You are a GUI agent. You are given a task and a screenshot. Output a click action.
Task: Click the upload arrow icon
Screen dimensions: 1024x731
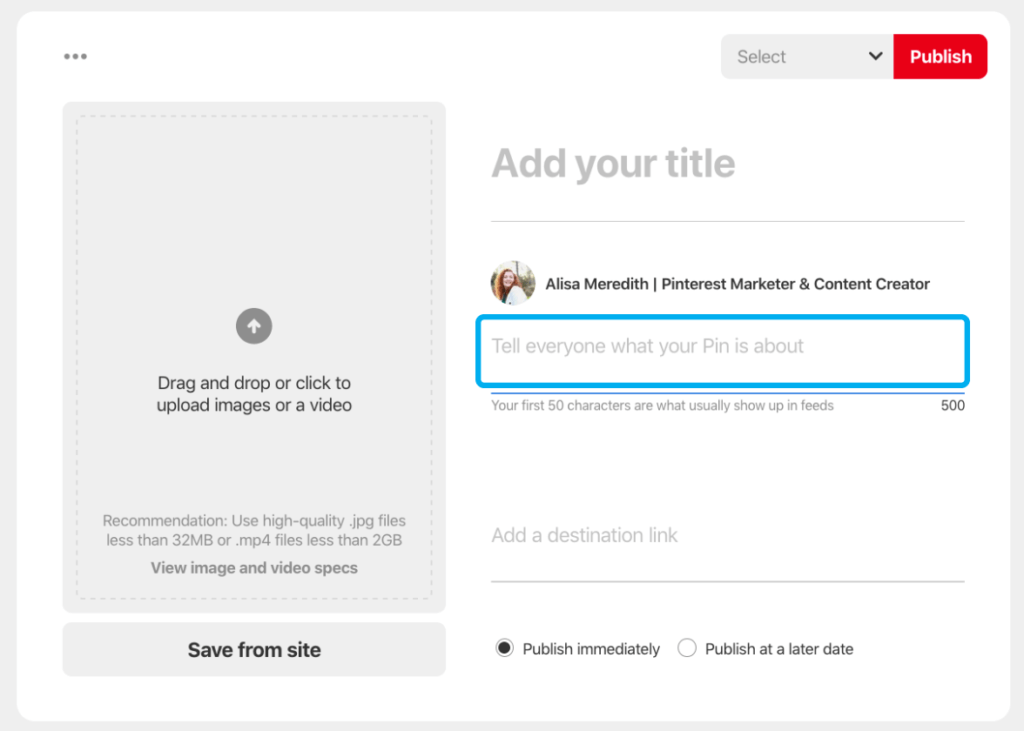254,326
